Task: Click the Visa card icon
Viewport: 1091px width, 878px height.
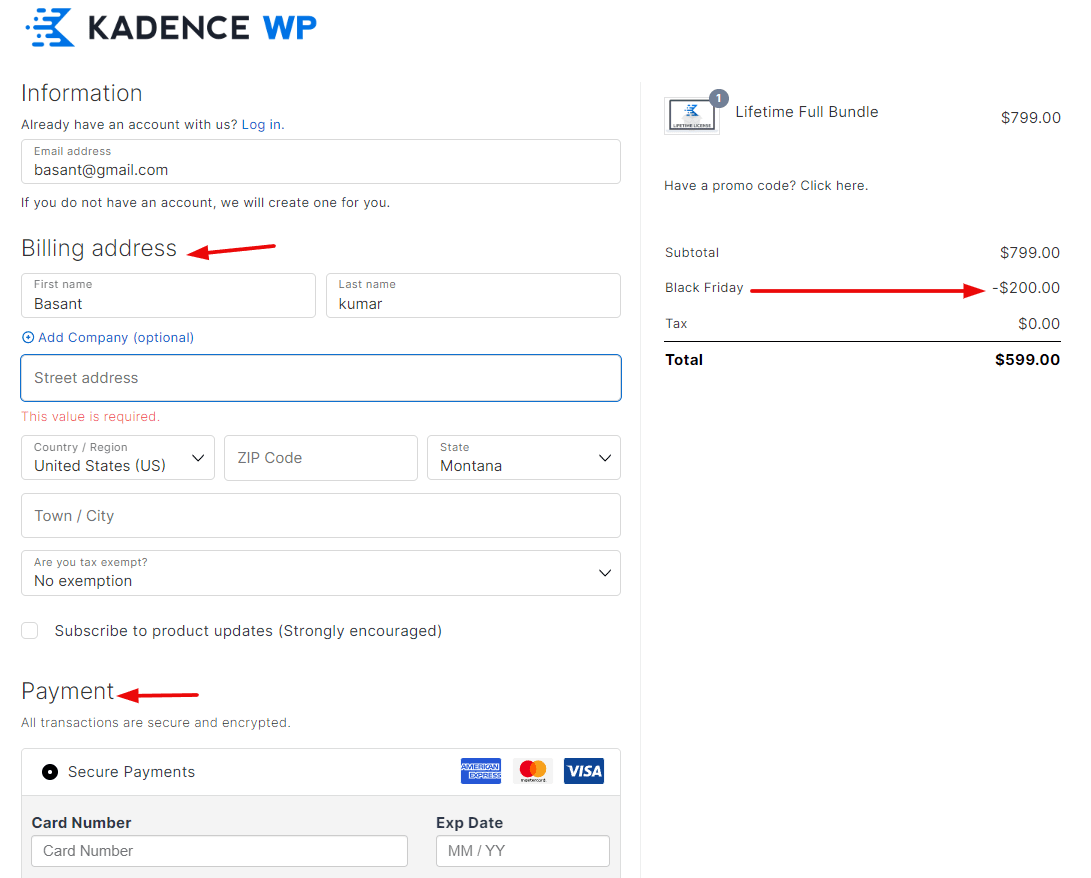Action: pyautogui.click(x=583, y=771)
